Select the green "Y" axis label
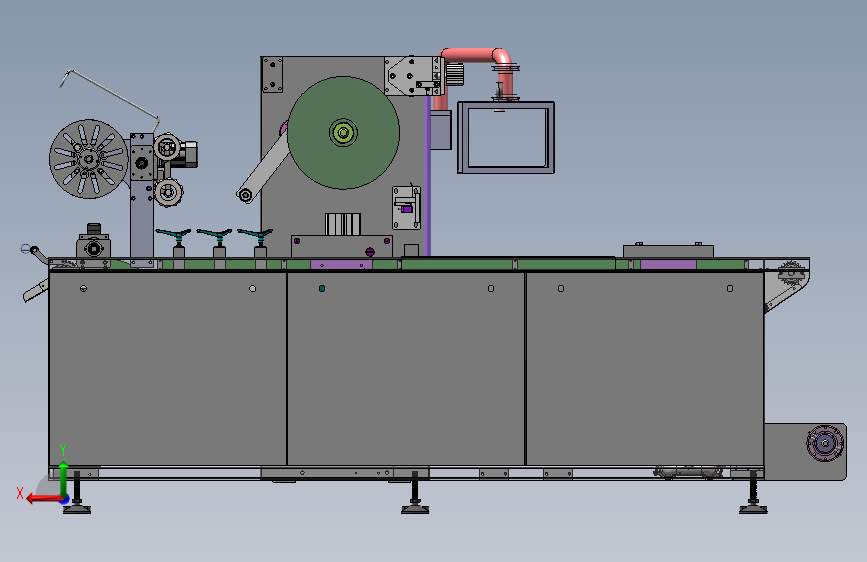867x562 pixels. click(63, 449)
